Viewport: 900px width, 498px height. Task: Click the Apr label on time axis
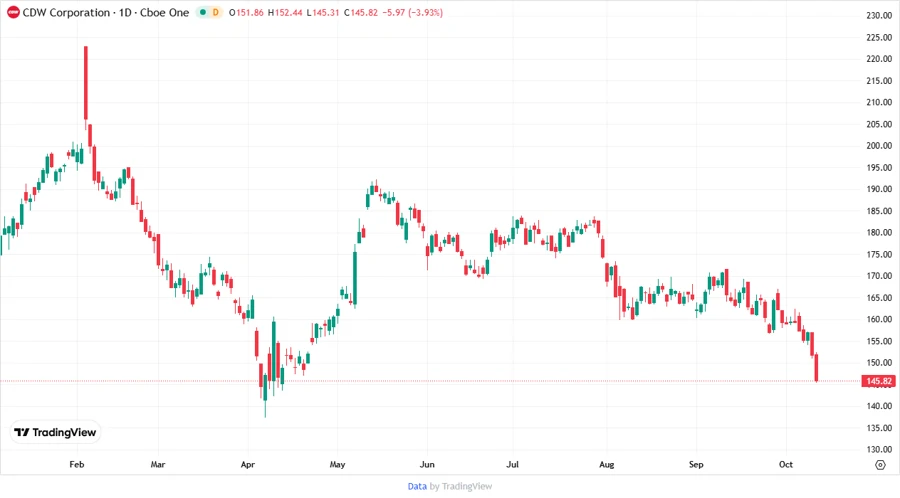pyautogui.click(x=247, y=464)
